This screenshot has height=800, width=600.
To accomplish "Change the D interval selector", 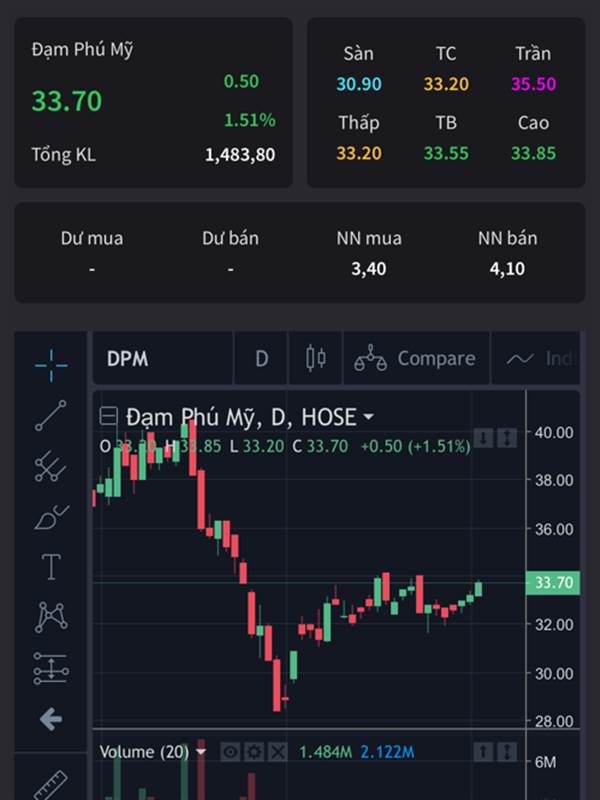I will [x=261, y=358].
